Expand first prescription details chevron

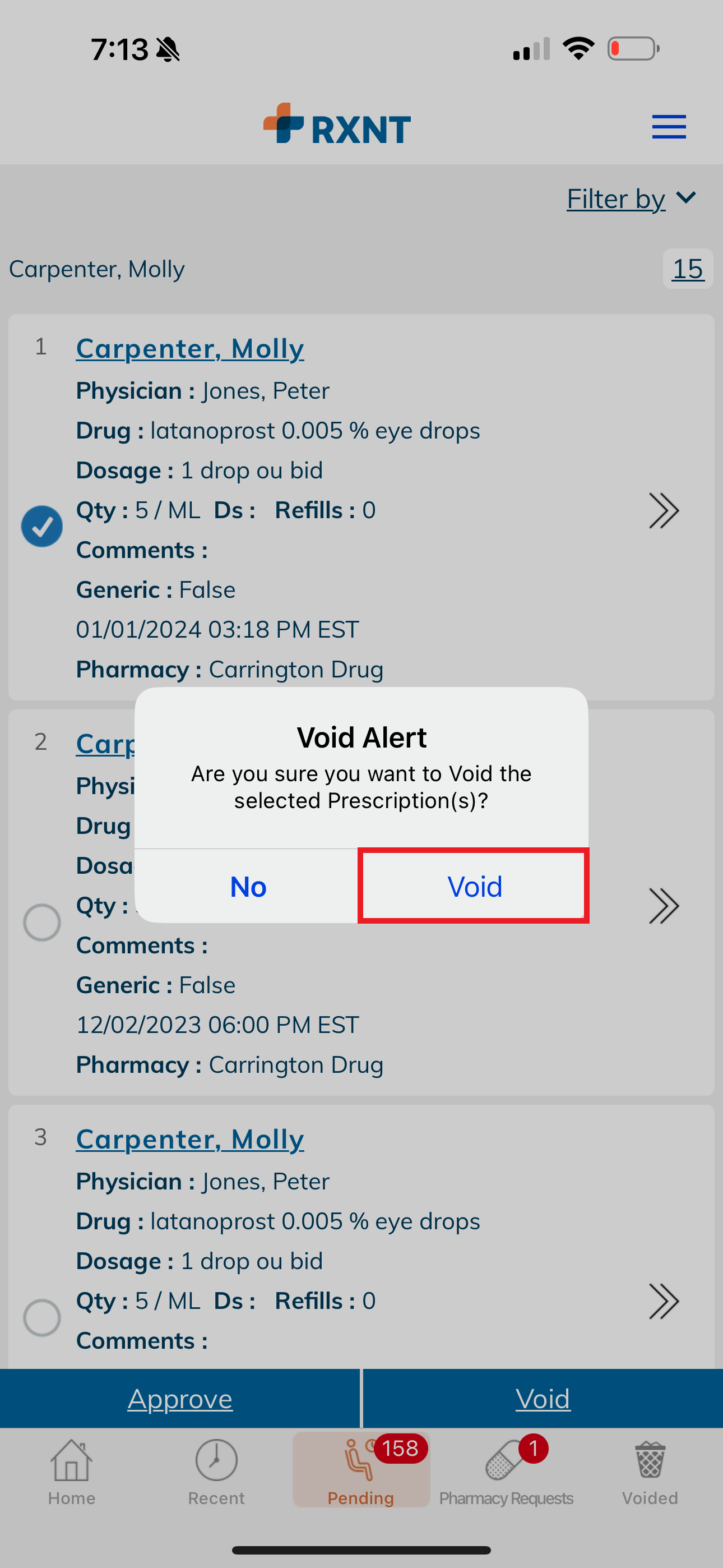(664, 511)
